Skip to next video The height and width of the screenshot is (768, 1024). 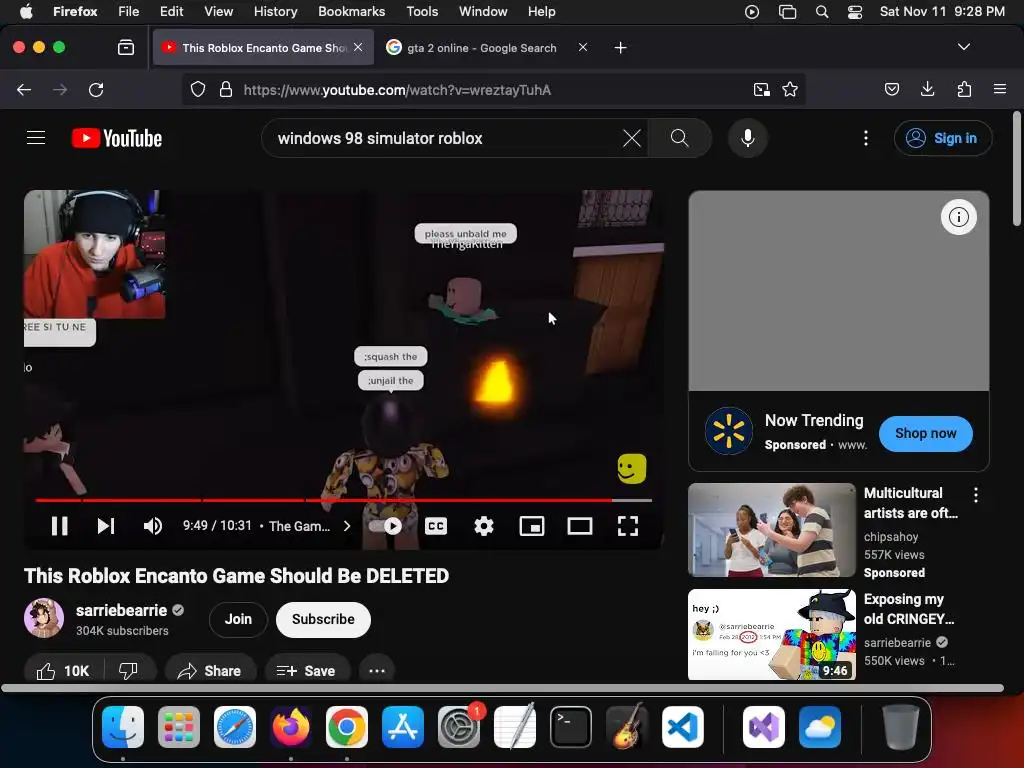pyautogui.click(x=106, y=526)
